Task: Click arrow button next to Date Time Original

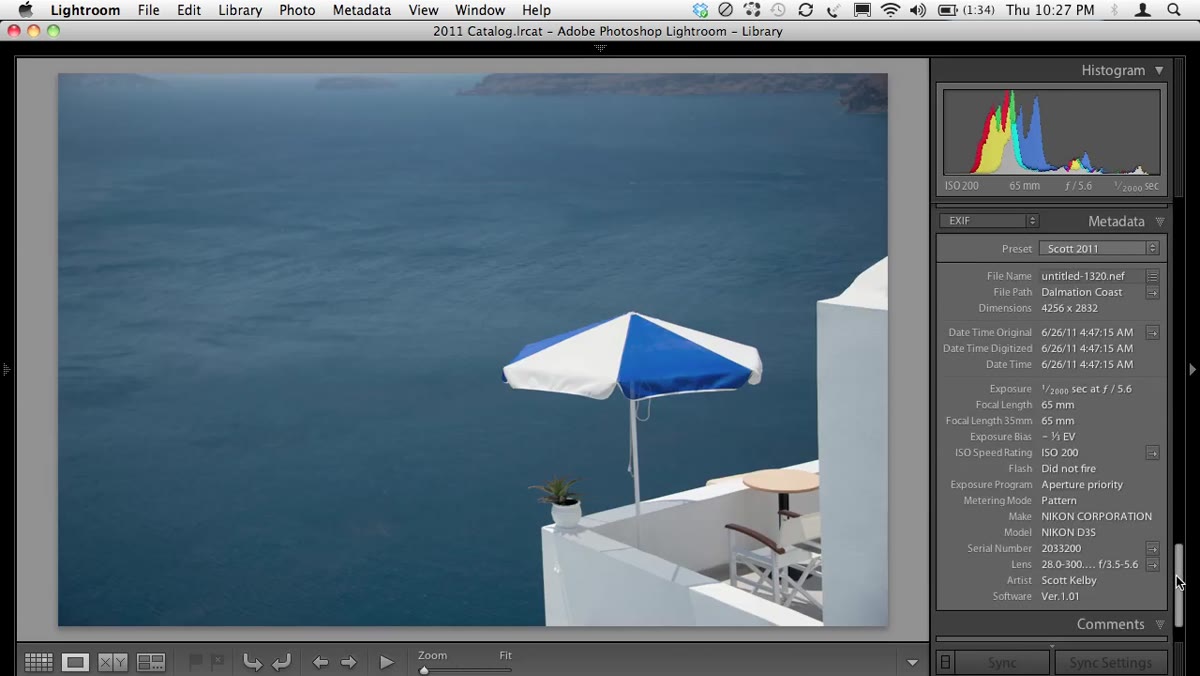Action: point(1152,332)
